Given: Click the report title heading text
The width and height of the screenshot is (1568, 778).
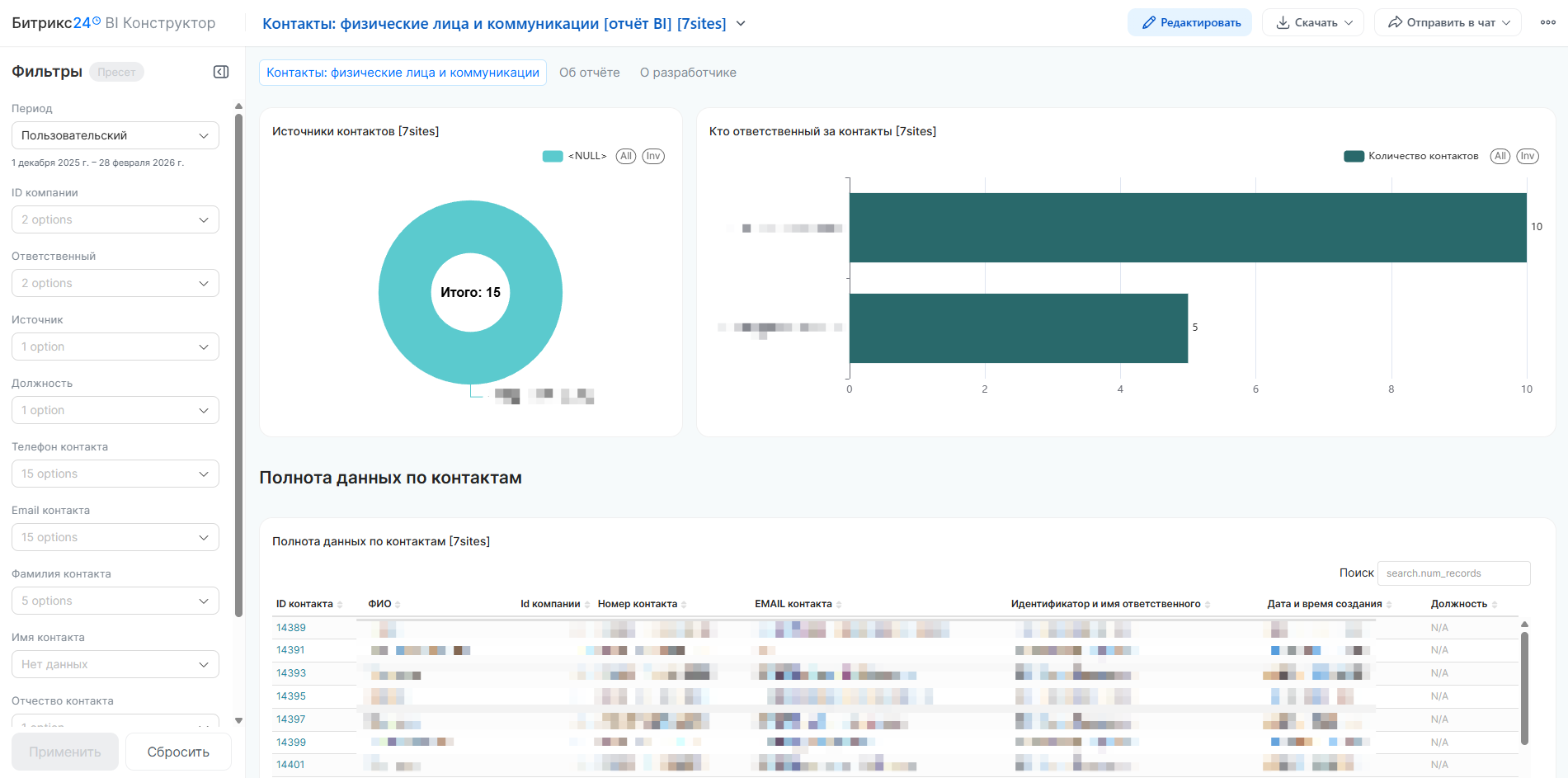Looking at the screenshot, I should [494, 23].
